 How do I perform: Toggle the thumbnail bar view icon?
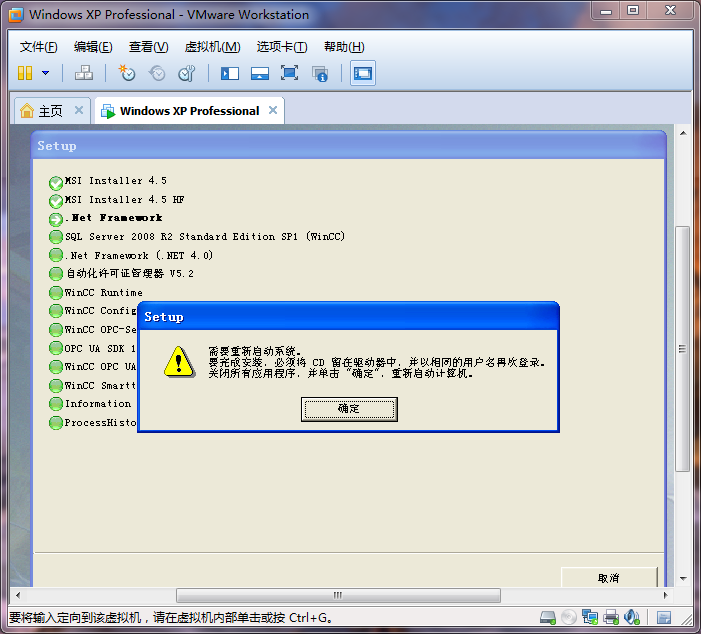point(260,73)
